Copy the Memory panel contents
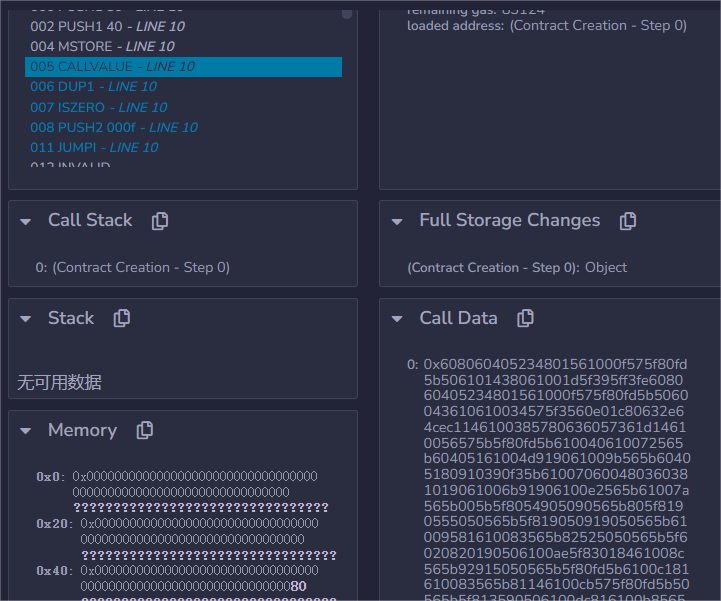The height and width of the screenshot is (601, 721). click(145, 430)
